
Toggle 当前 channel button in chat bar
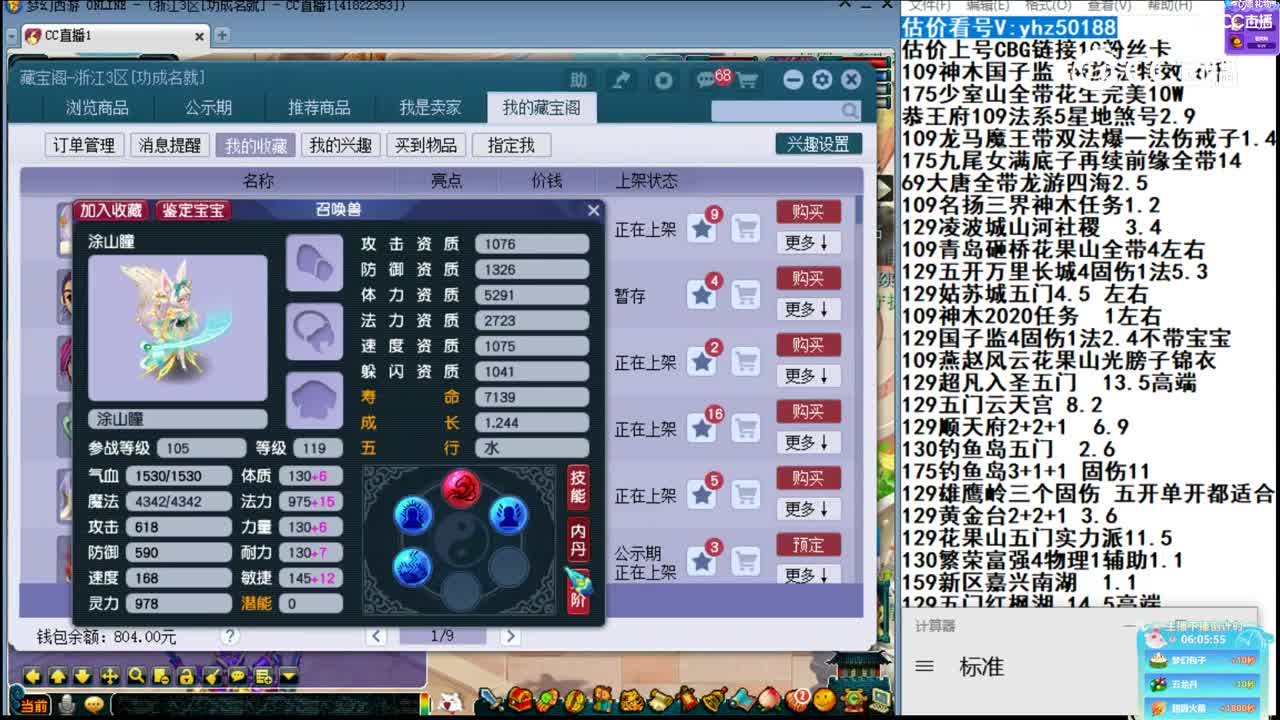click(33, 706)
